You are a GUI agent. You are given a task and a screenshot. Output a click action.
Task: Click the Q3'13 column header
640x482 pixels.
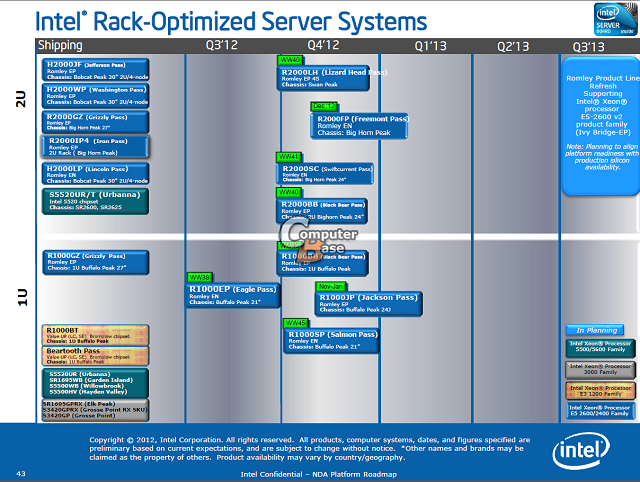click(x=588, y=47)
